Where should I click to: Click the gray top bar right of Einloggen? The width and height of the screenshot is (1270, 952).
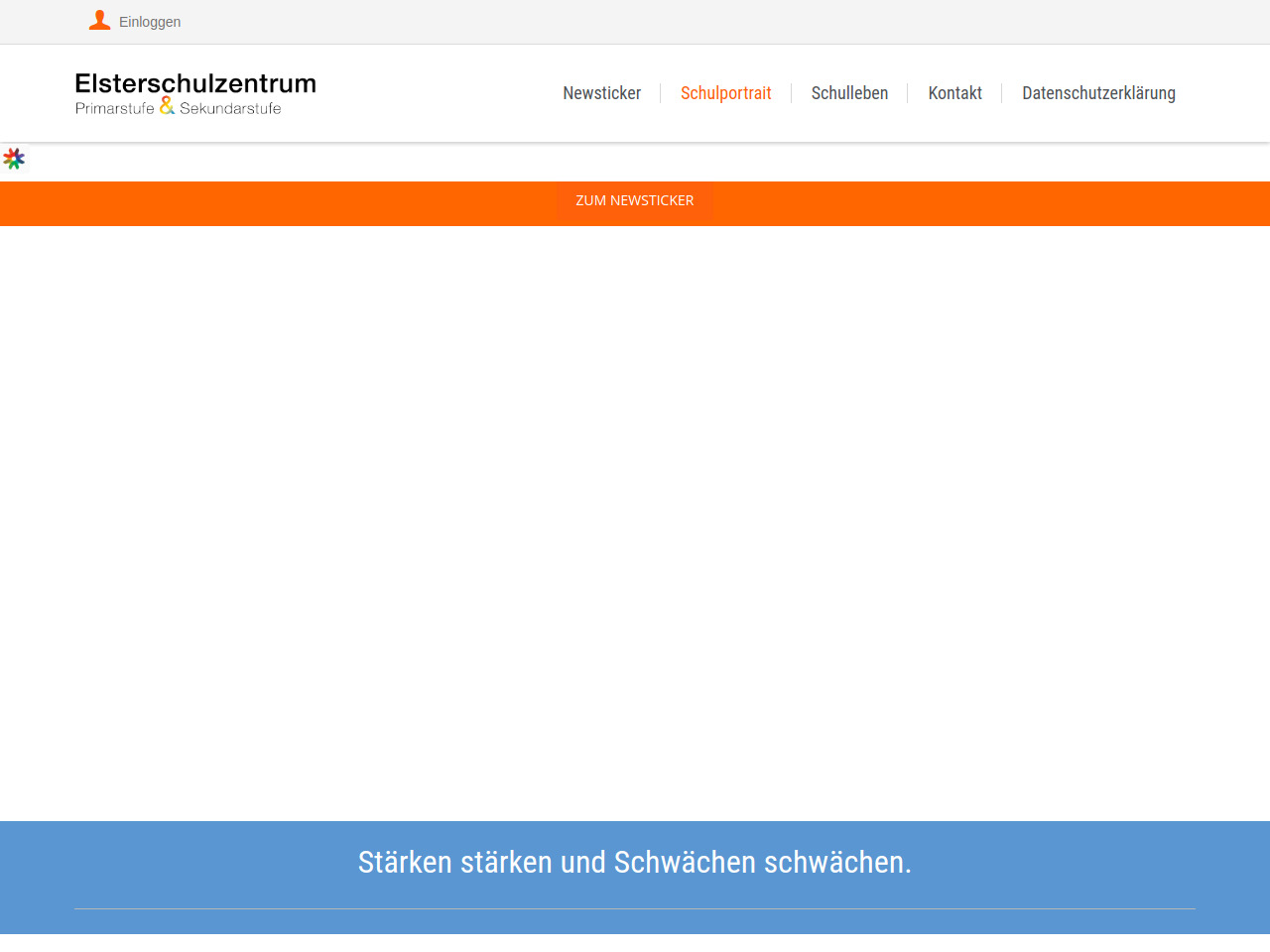(x=695, y=22)
